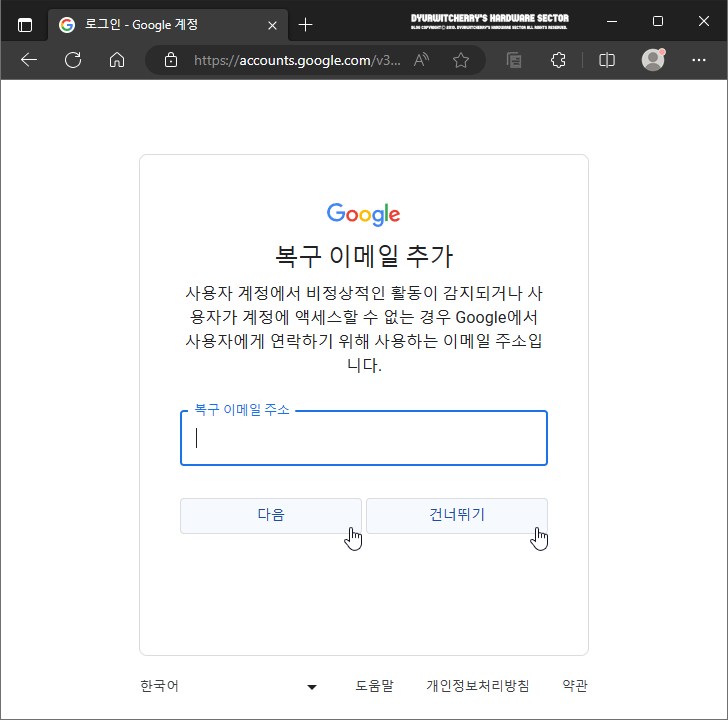Maximize the browser window

[x=658, y=21]
